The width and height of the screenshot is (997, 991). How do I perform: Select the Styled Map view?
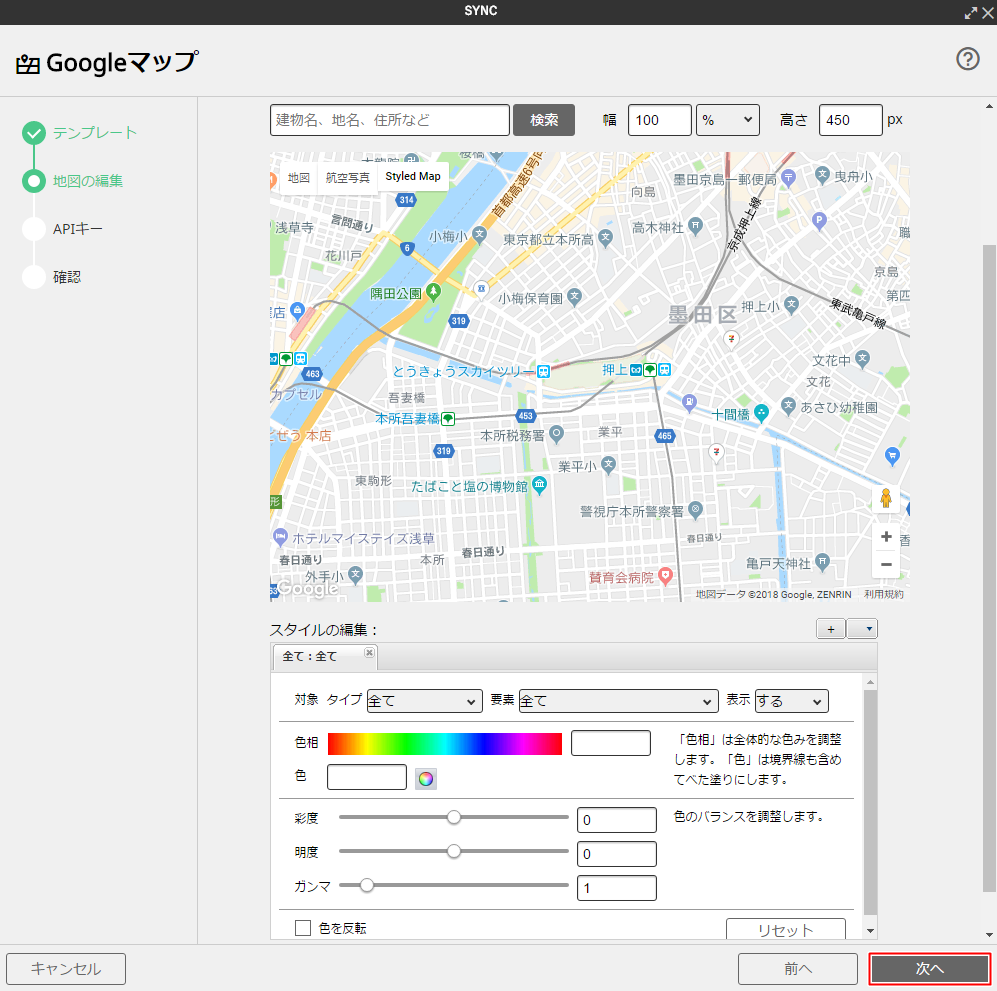tap(413, 176)
